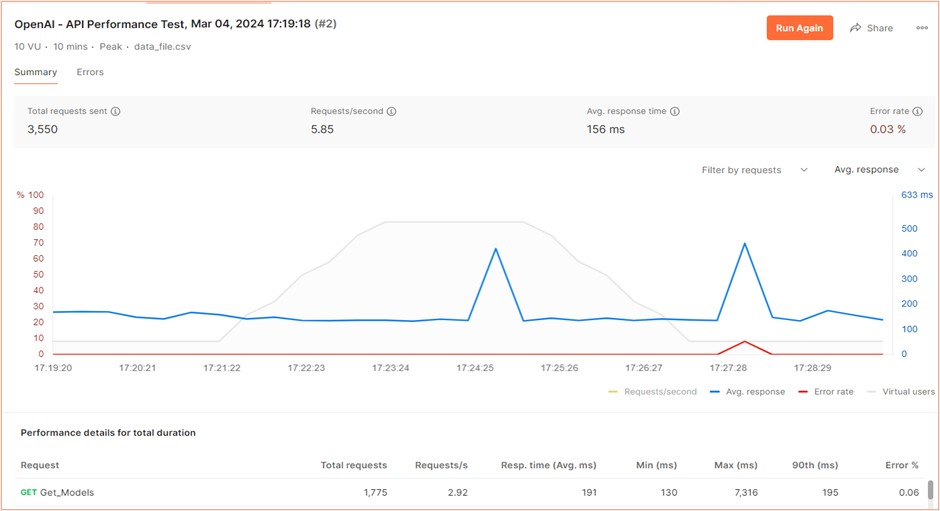Click the GET method label in table
The width and height of the screenshot is (940, 511).
[29, 492]
